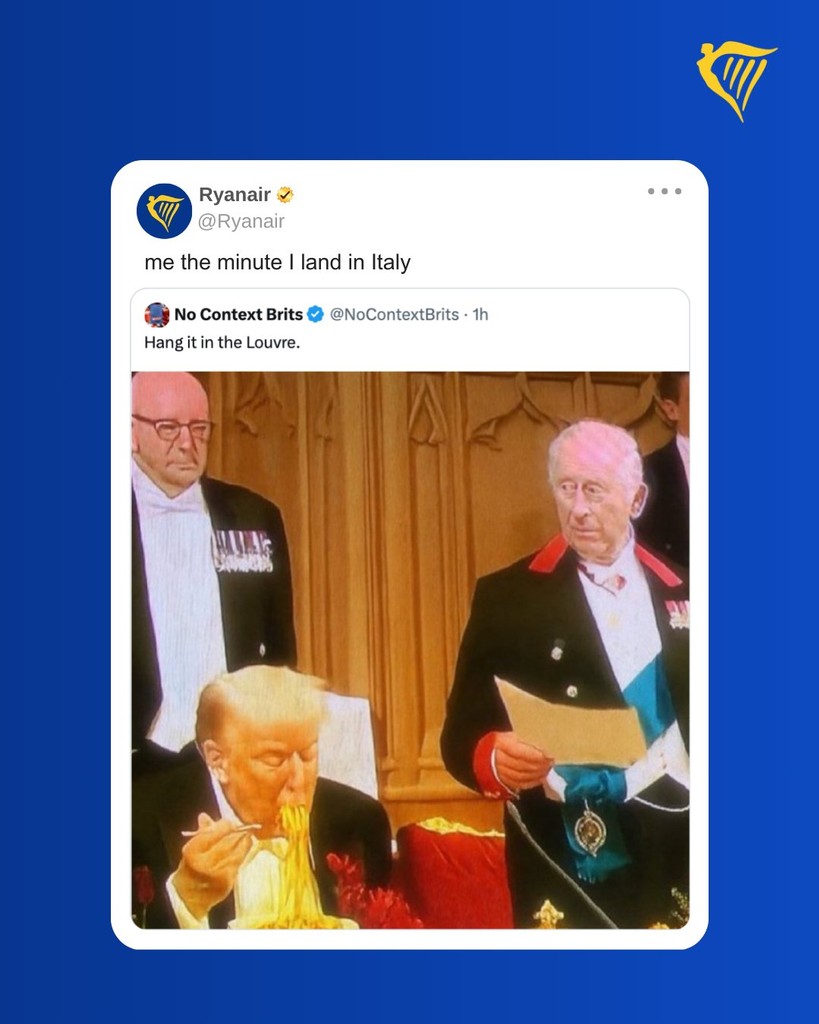Screen dimensions: 819x1024
Task: Click the red velvet cushion on table
Action: (454, 875)
